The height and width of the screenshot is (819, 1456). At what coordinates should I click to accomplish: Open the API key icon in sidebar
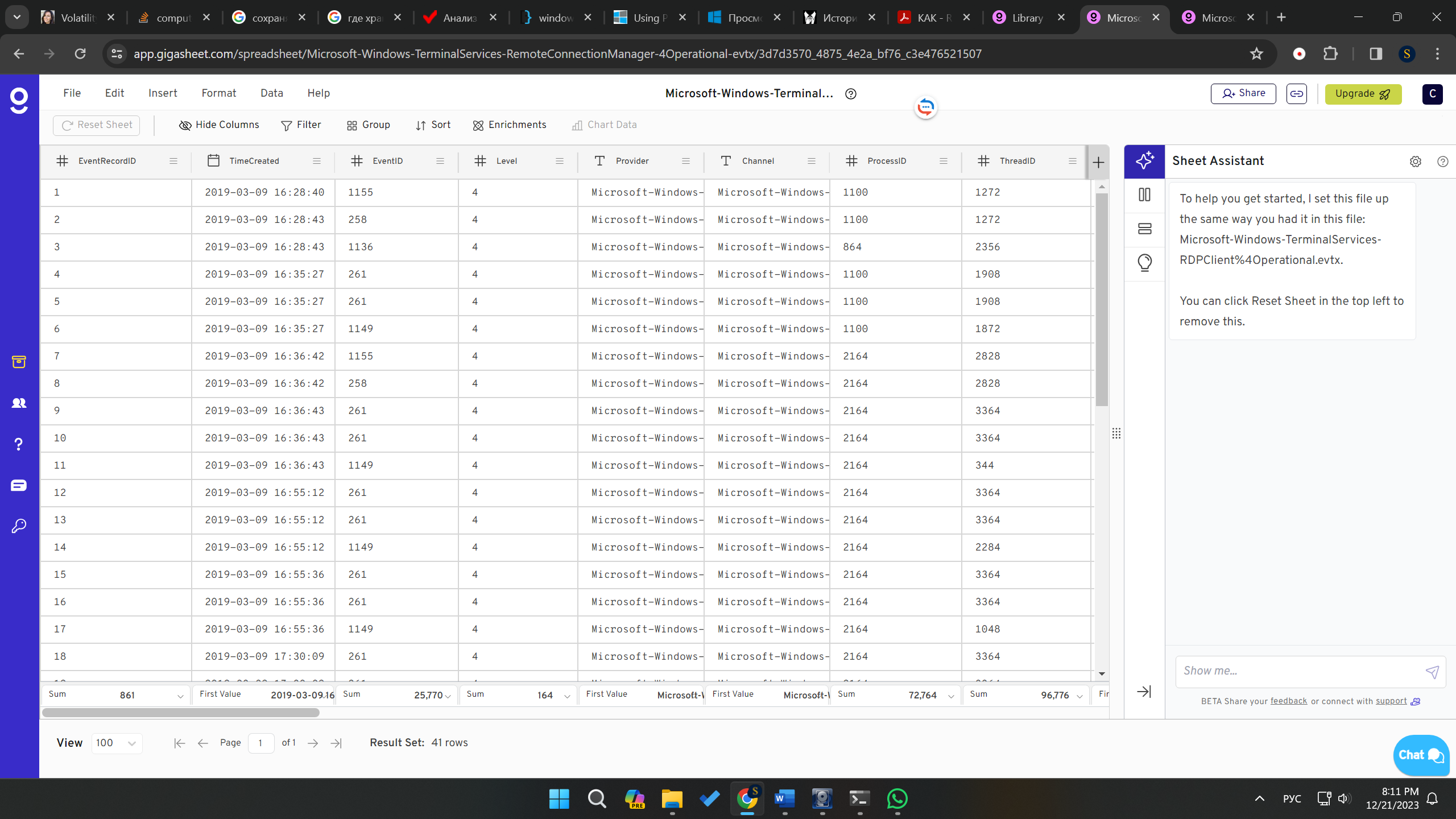pos(19,526)
